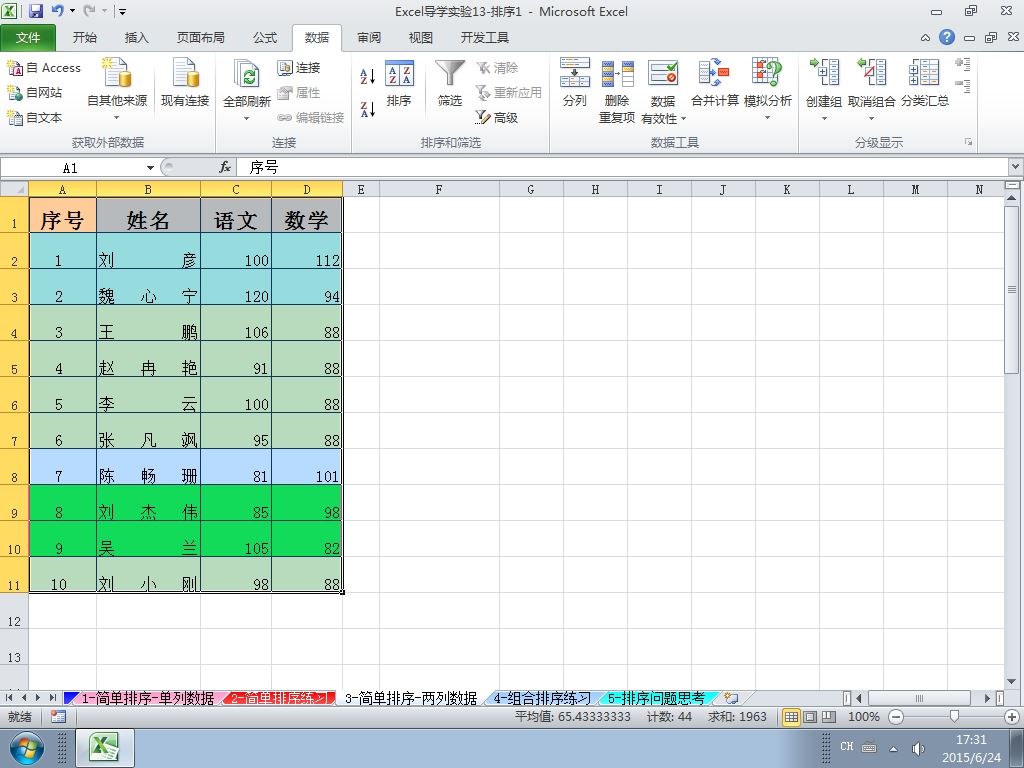The height and width of the screenshot is (768, 1024).
Task: Click the Undo icon
Action: coord(57,11)
